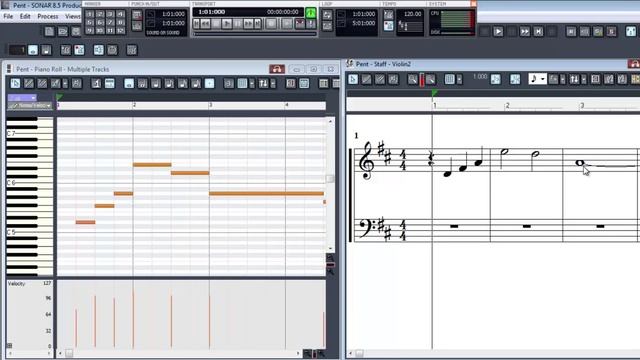Choose sixteenth note duration in Piano Roll
This screenshot has width=640, height=360.
tap(182, 83)
